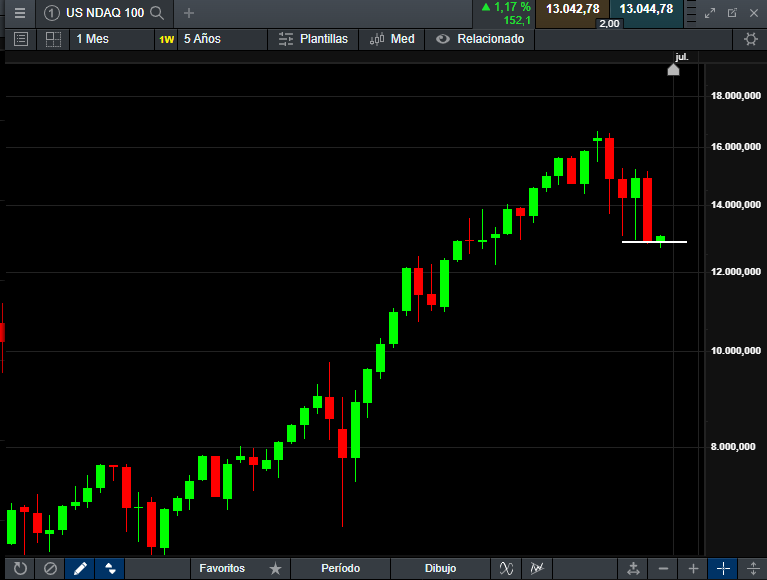Click the 12.000,000 price axis label
This screenshot has width=767, height=580.
736,272
